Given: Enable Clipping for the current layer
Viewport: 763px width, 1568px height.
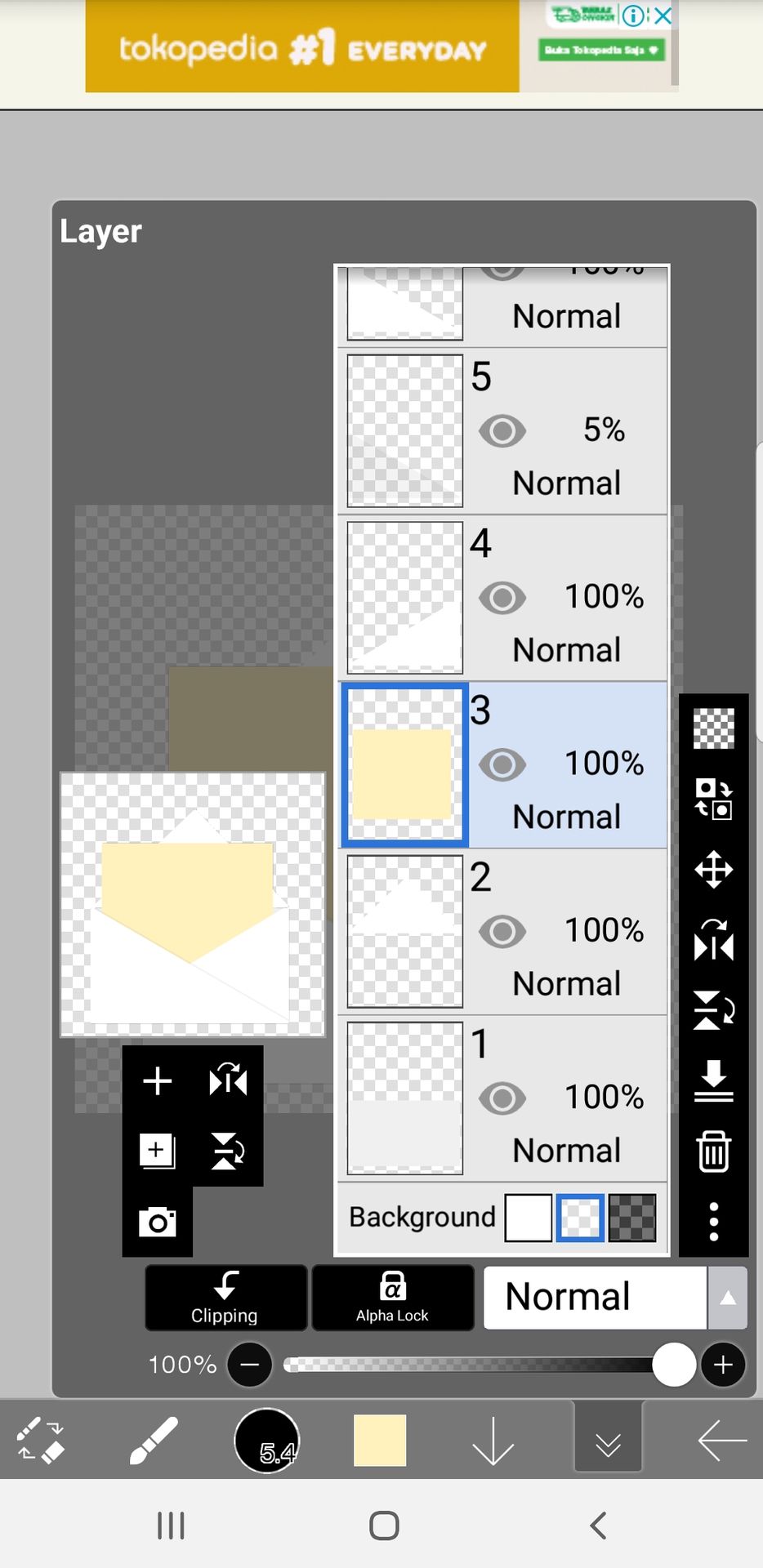Looking at the screenshot, I should tap(225, 1298).
